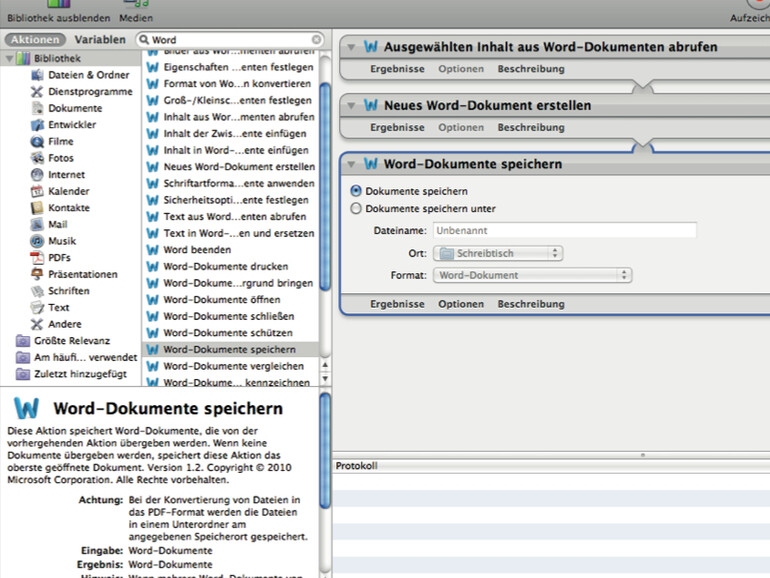770x578 pixels.
Task: Open the Kalender category icon
Action: pyautogui.click(x=37, y=191)
